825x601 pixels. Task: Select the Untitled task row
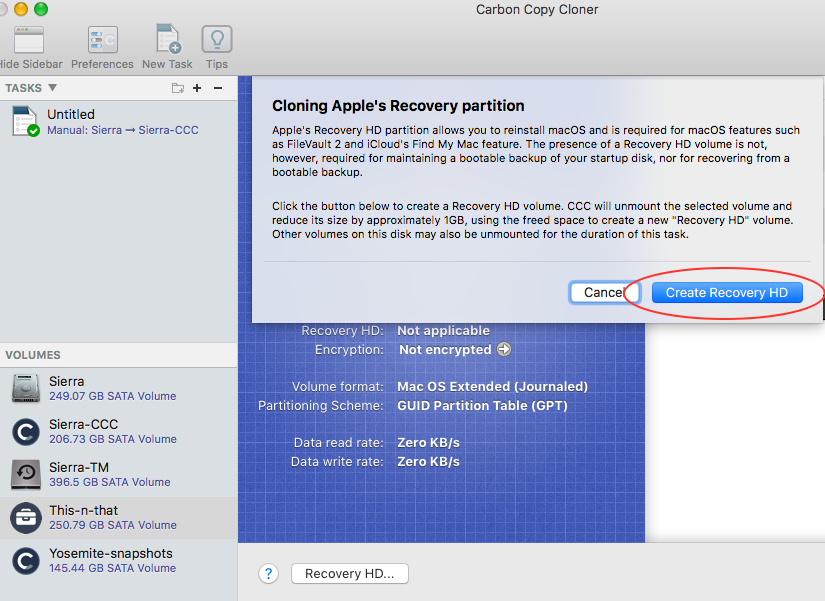tap(118, 122)
